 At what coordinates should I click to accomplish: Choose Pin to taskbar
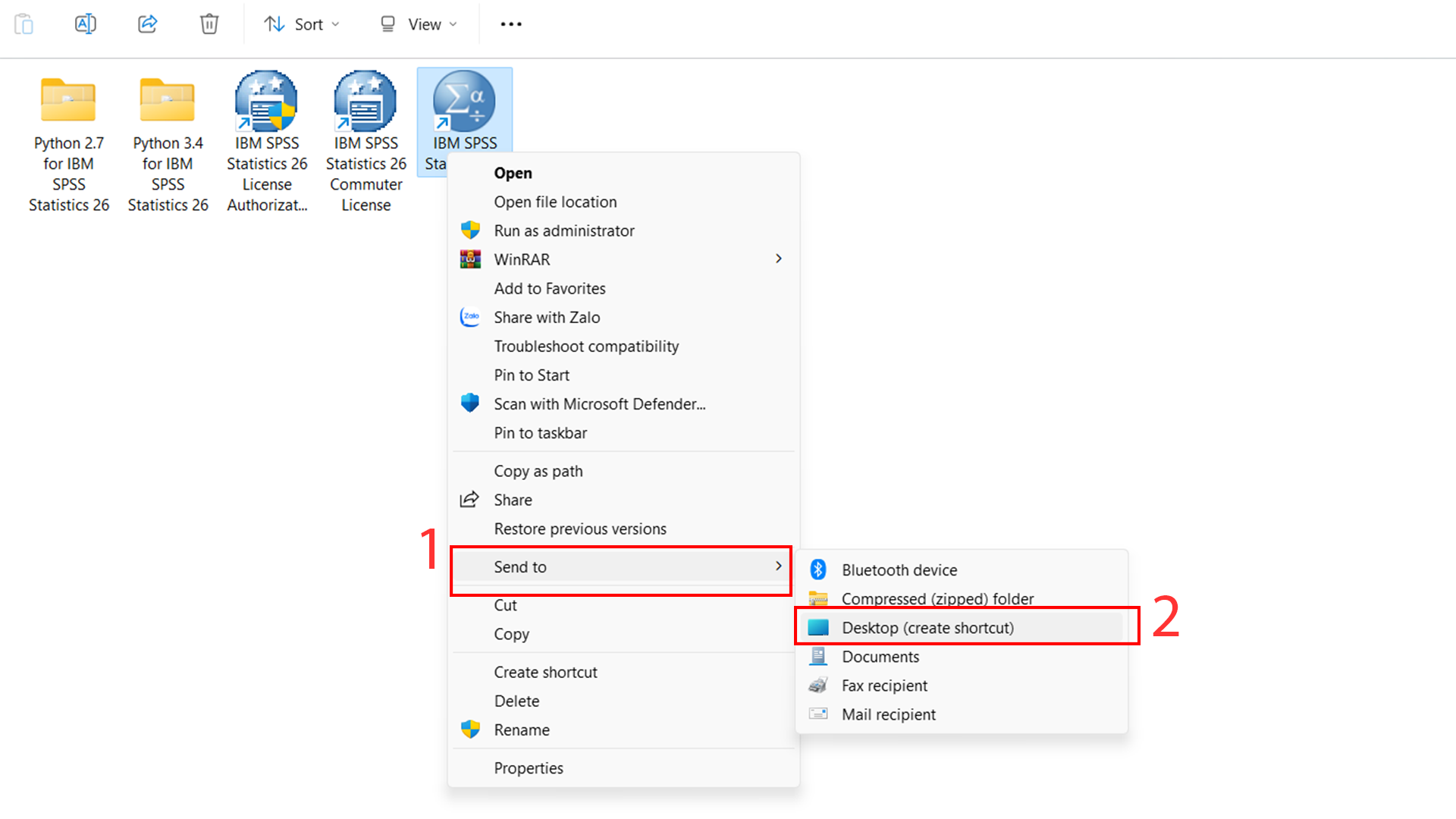[x=623, y=433]
